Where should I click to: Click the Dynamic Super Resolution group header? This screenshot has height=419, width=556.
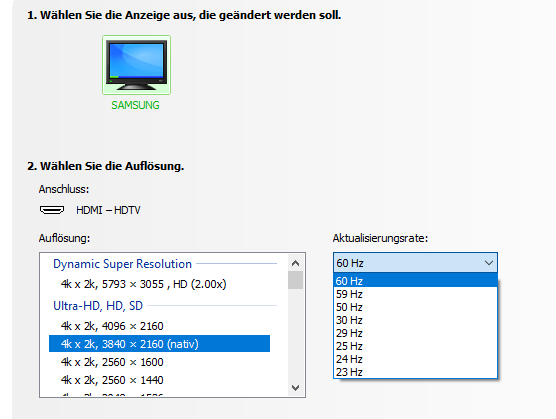pos(122,264)
